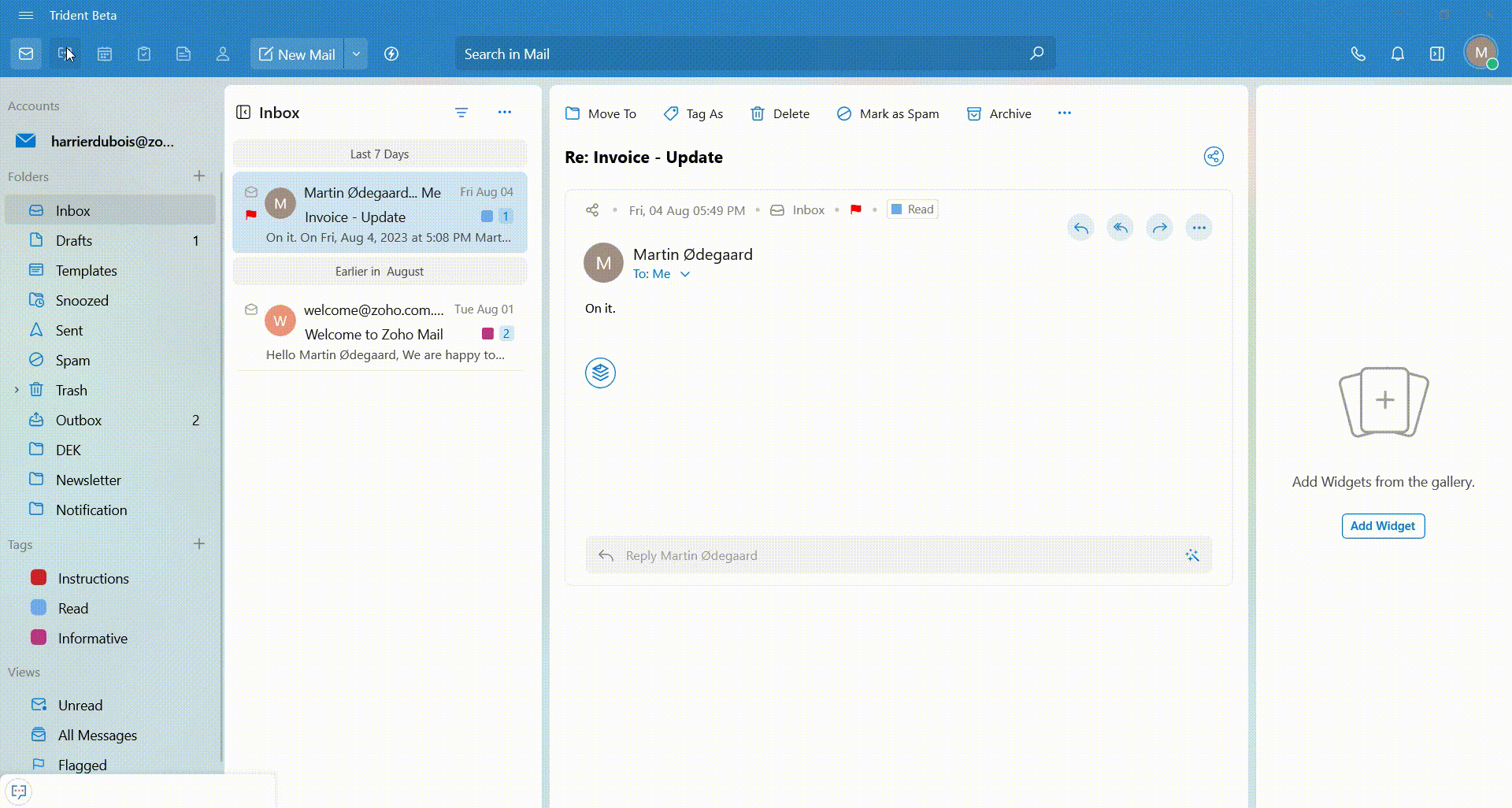
Task: Open the notifications bell
Action: click(x=1397, y=54)
